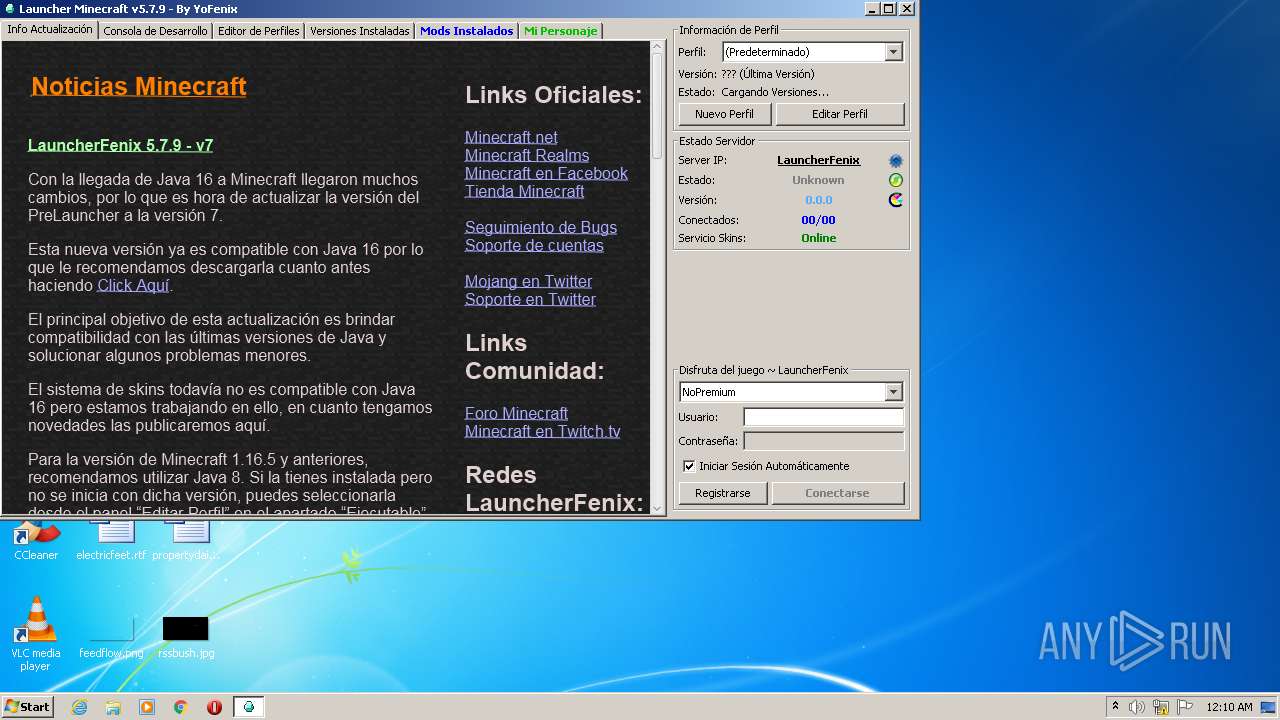Image resolution: width=1280 pixels, height=720 pixels.
Task: Click the Editar Perfil button
Action: [x=840, y=114]
